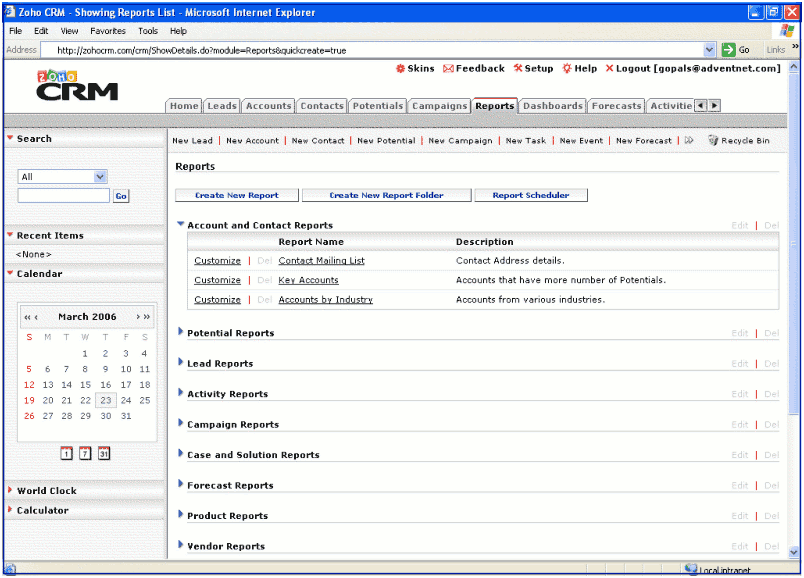Click the search Go button
The height and width of the screenshot is (578, 804).
(x=121, y=196)
